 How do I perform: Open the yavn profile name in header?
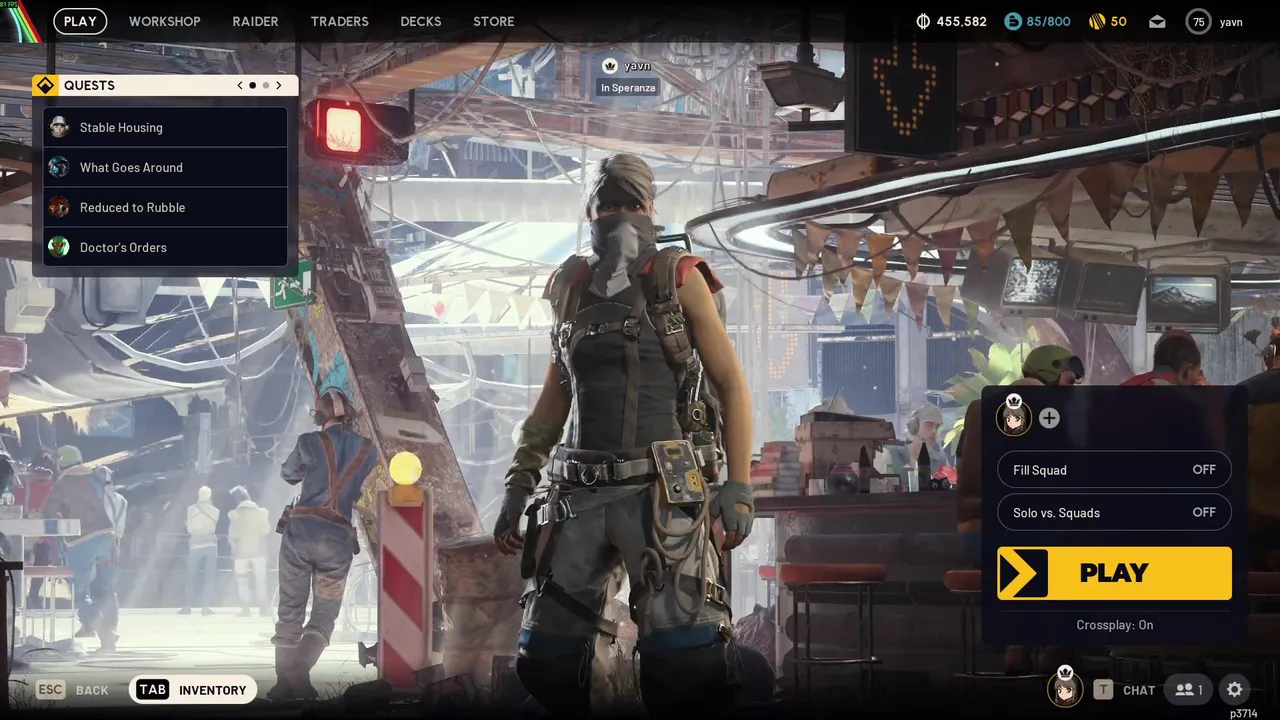coord(1231,22)
